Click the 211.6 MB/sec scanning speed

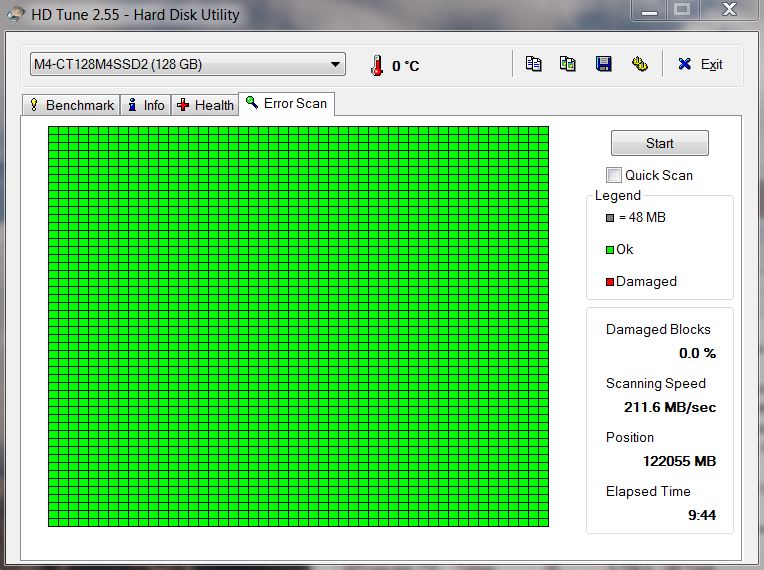pos(670,407)
